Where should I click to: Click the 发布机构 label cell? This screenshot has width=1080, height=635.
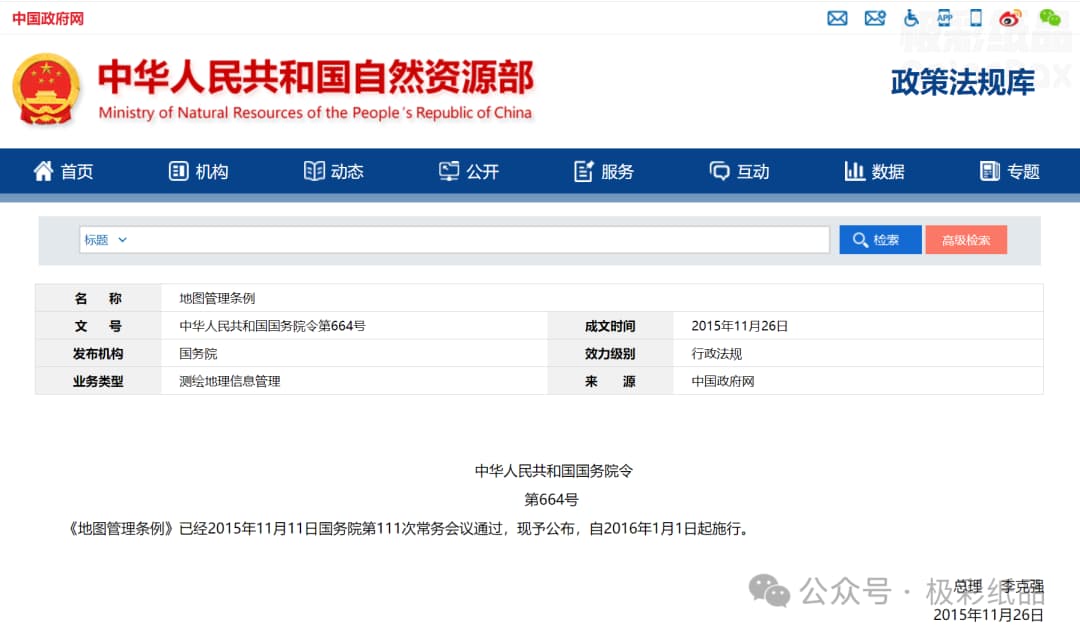click(x=98, y=353)
